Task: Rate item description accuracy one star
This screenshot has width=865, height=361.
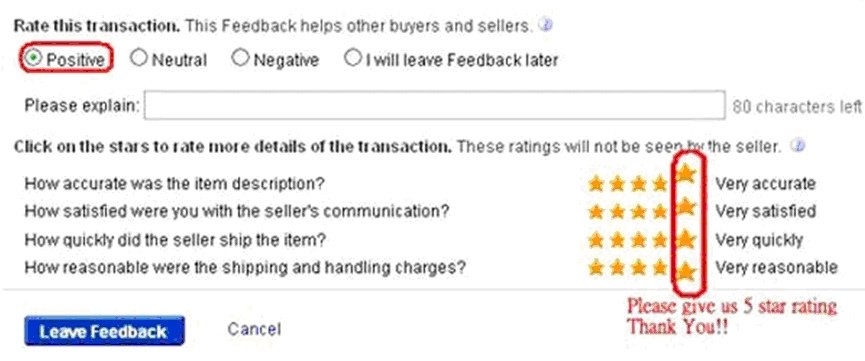Action: click(x=596, y=183)
